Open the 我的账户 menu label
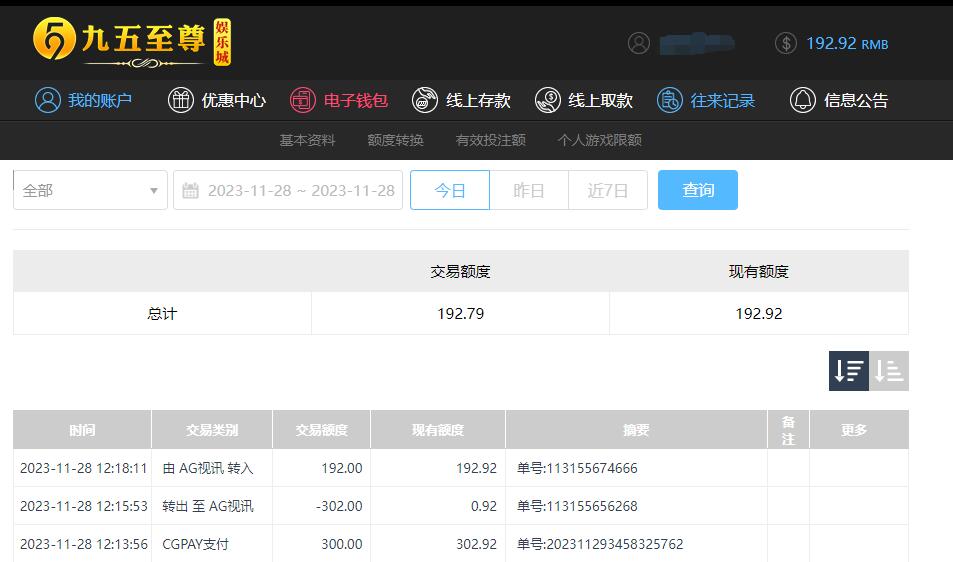The image size is (953, 562). tap(100, 100)
